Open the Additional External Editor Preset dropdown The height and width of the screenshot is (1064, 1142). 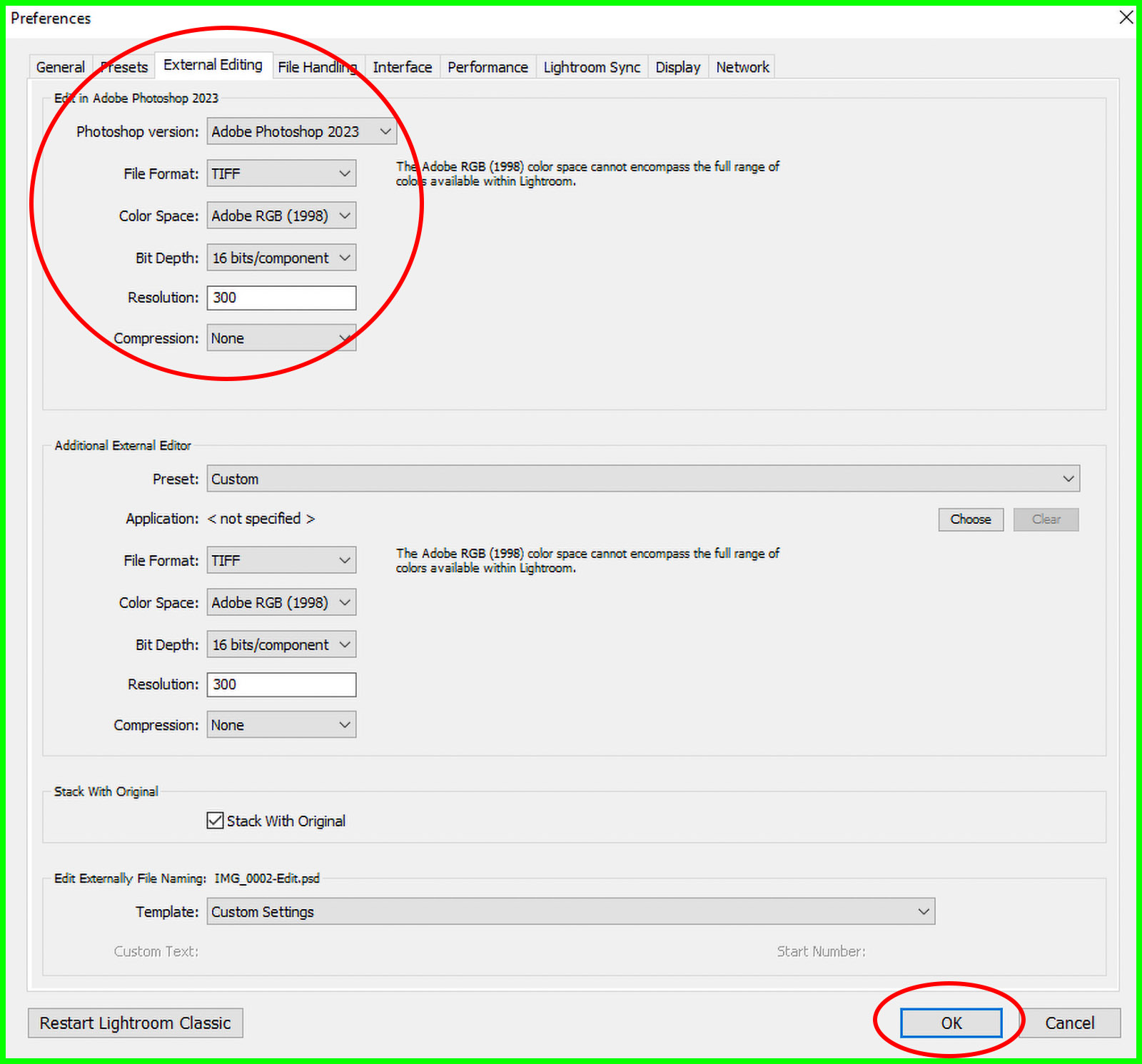click(642, 479)
